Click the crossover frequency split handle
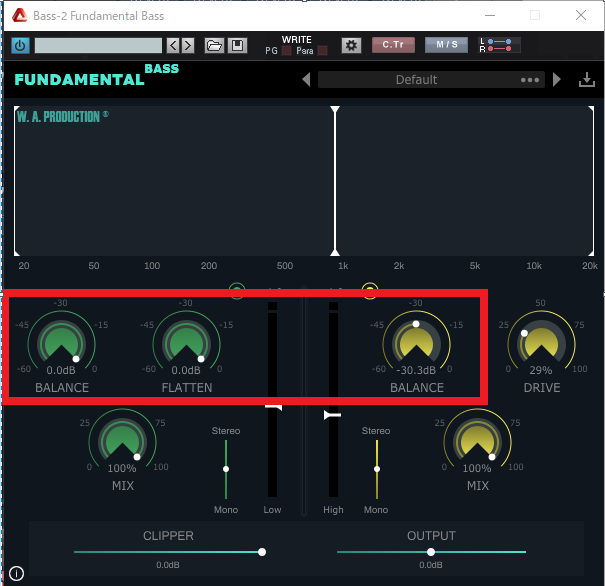 coord(335,181)
